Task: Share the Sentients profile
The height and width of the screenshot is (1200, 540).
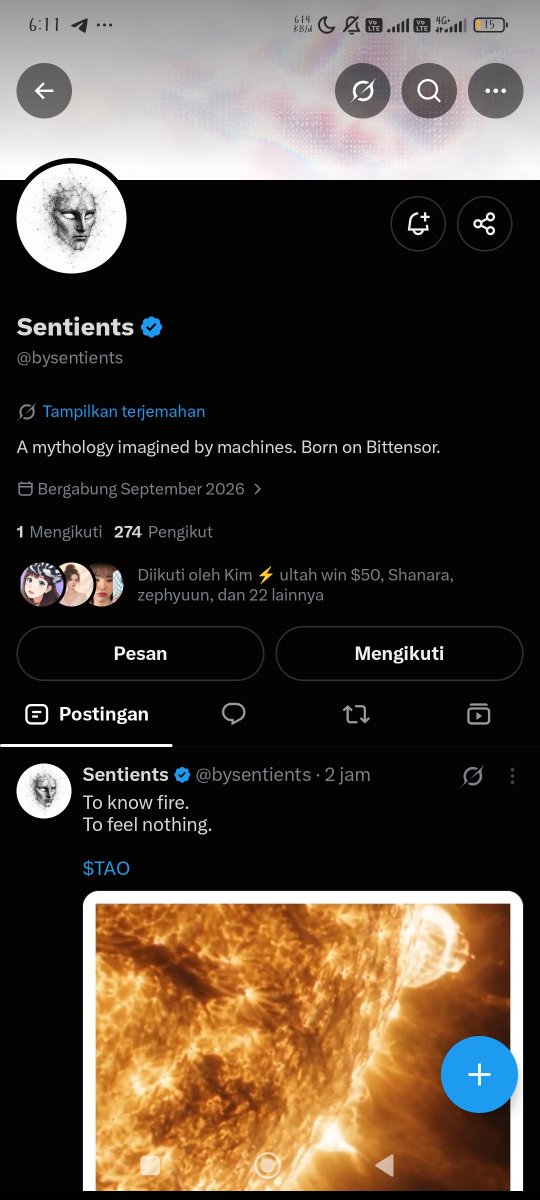Action: [484, 224]
